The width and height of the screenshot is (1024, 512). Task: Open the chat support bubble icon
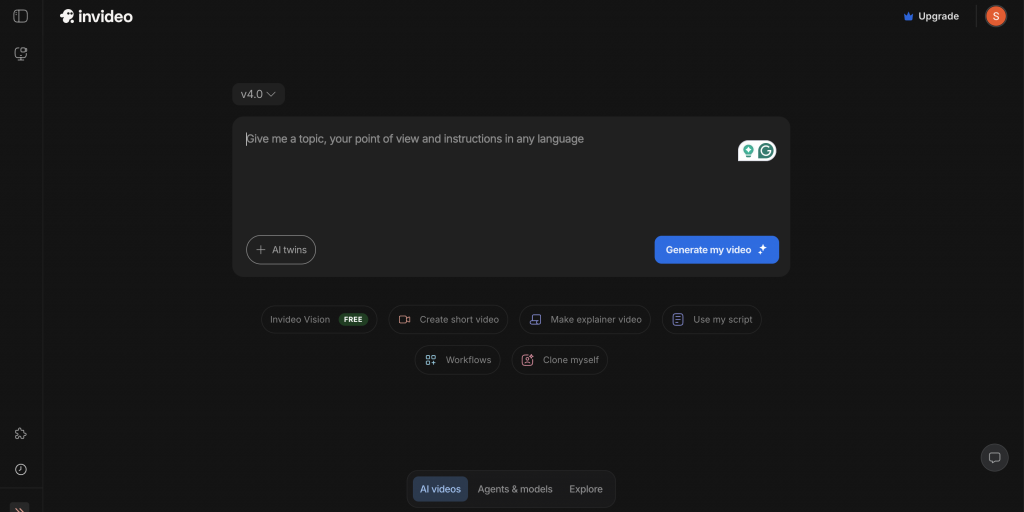(x=995, y=458)
